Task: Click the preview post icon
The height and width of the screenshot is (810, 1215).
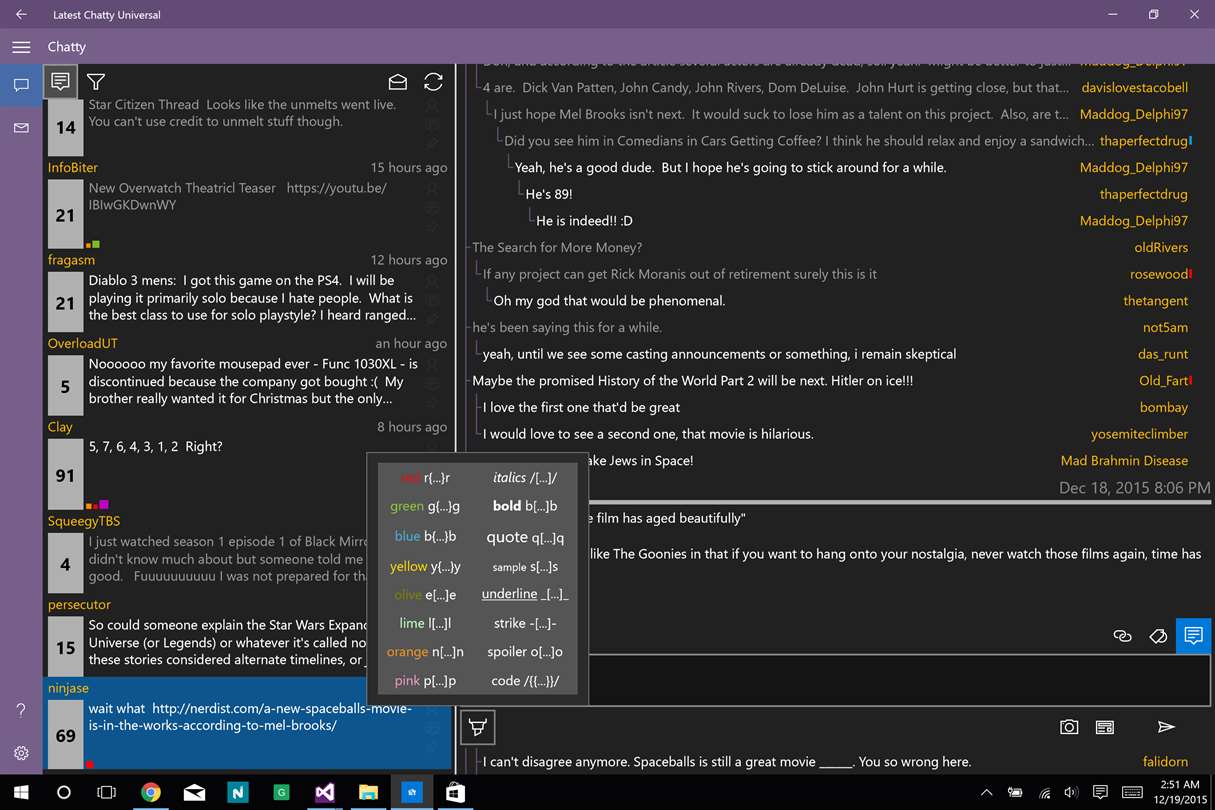Action: [x=1105, y=727]
